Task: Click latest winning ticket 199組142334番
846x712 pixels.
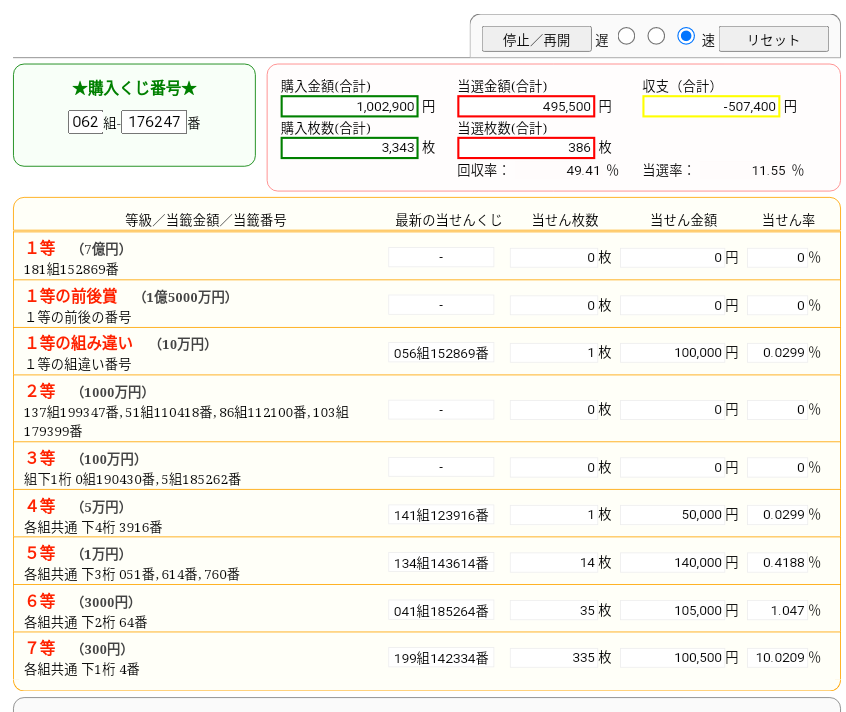Action: coord(441,658)
